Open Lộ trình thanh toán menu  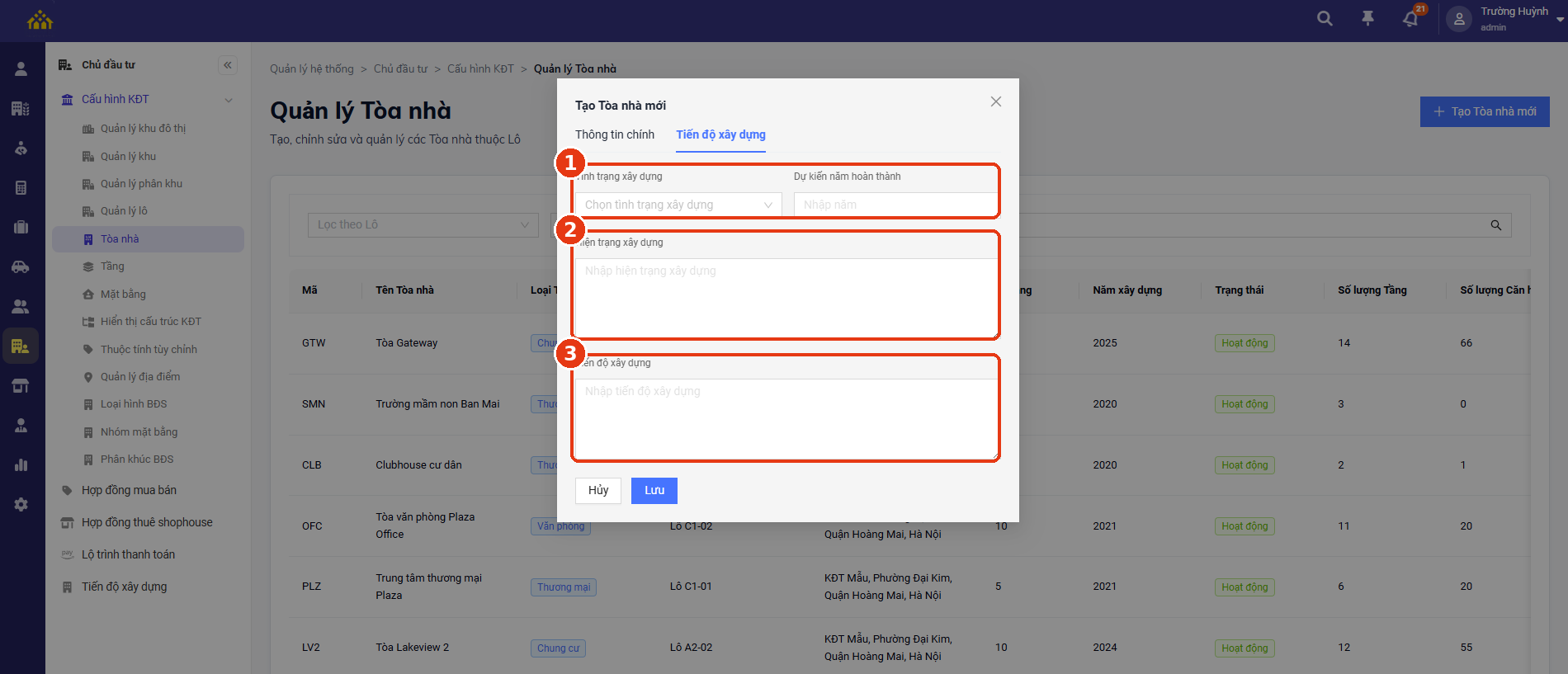pyautogui.click(x=128, y=554)
